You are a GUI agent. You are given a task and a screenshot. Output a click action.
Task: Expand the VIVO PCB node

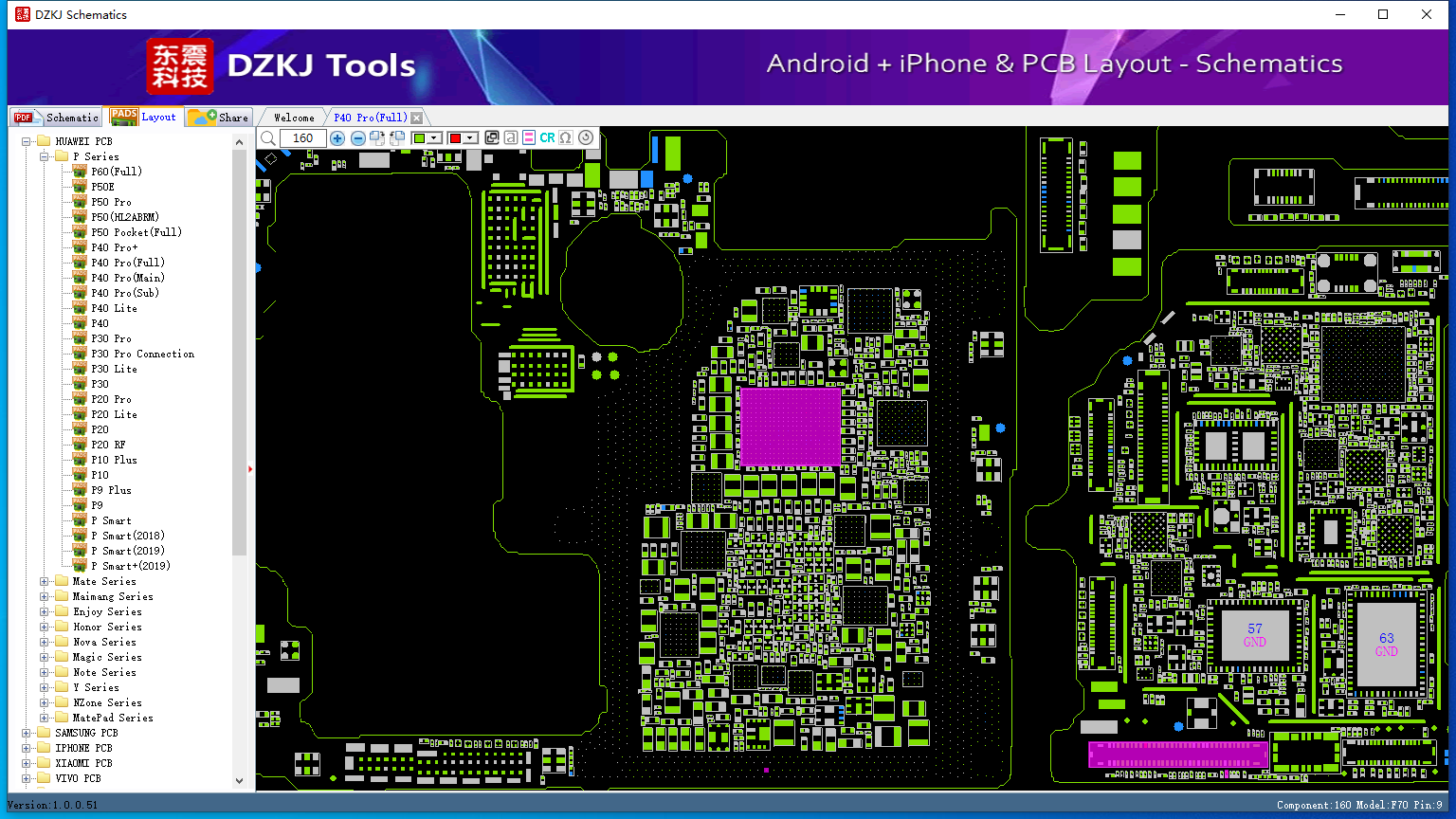tap(27, 778)
